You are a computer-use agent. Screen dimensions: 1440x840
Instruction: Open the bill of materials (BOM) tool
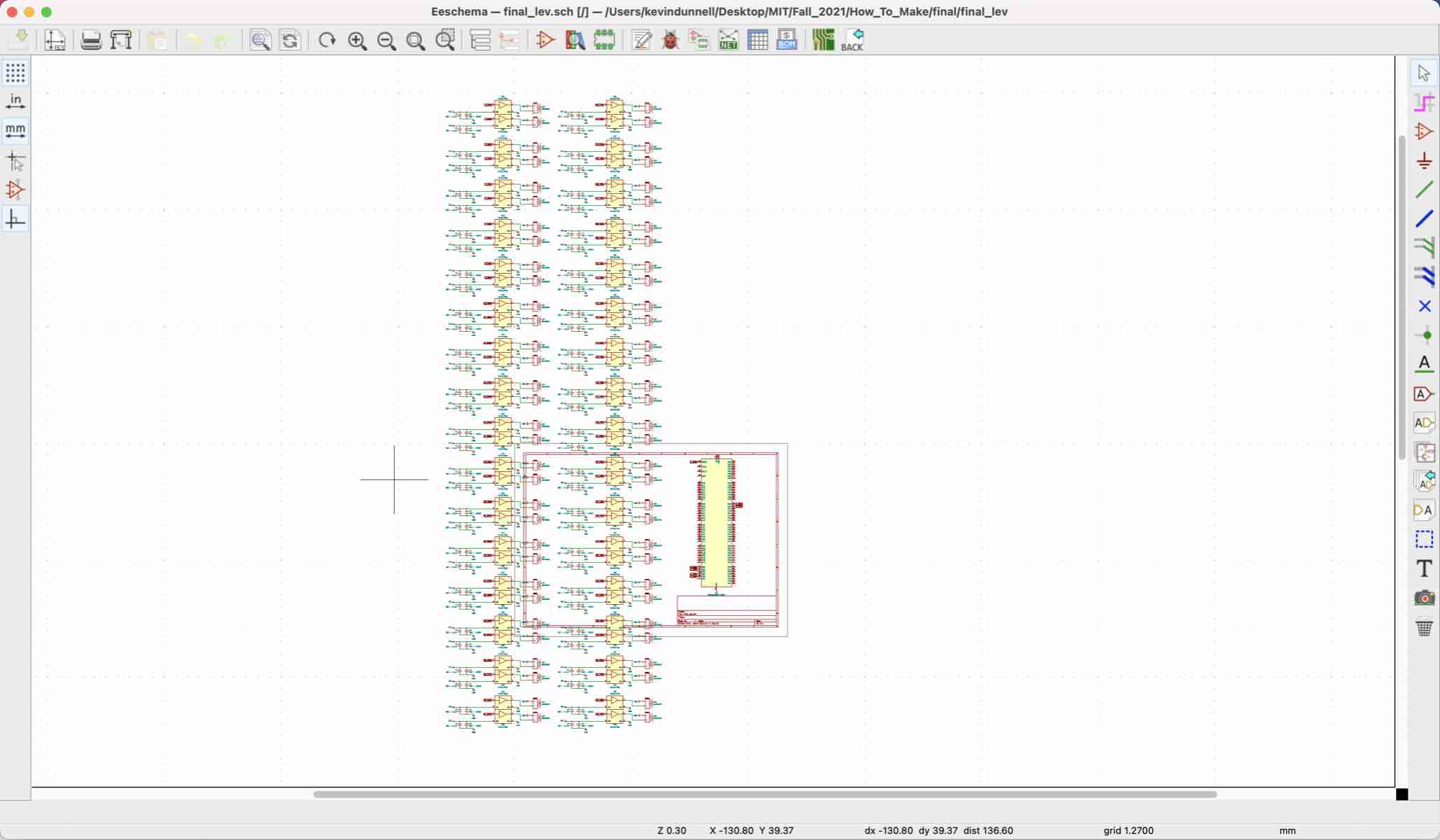click(x=785, y=40)
